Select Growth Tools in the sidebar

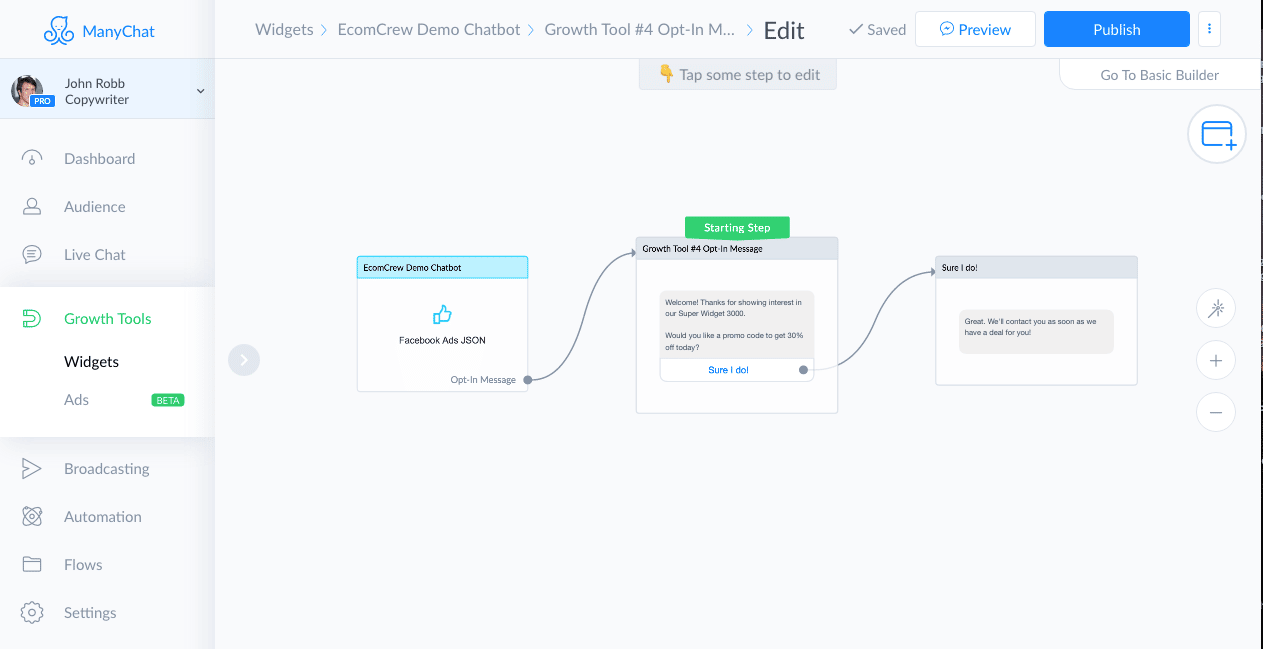coord(108,319)
